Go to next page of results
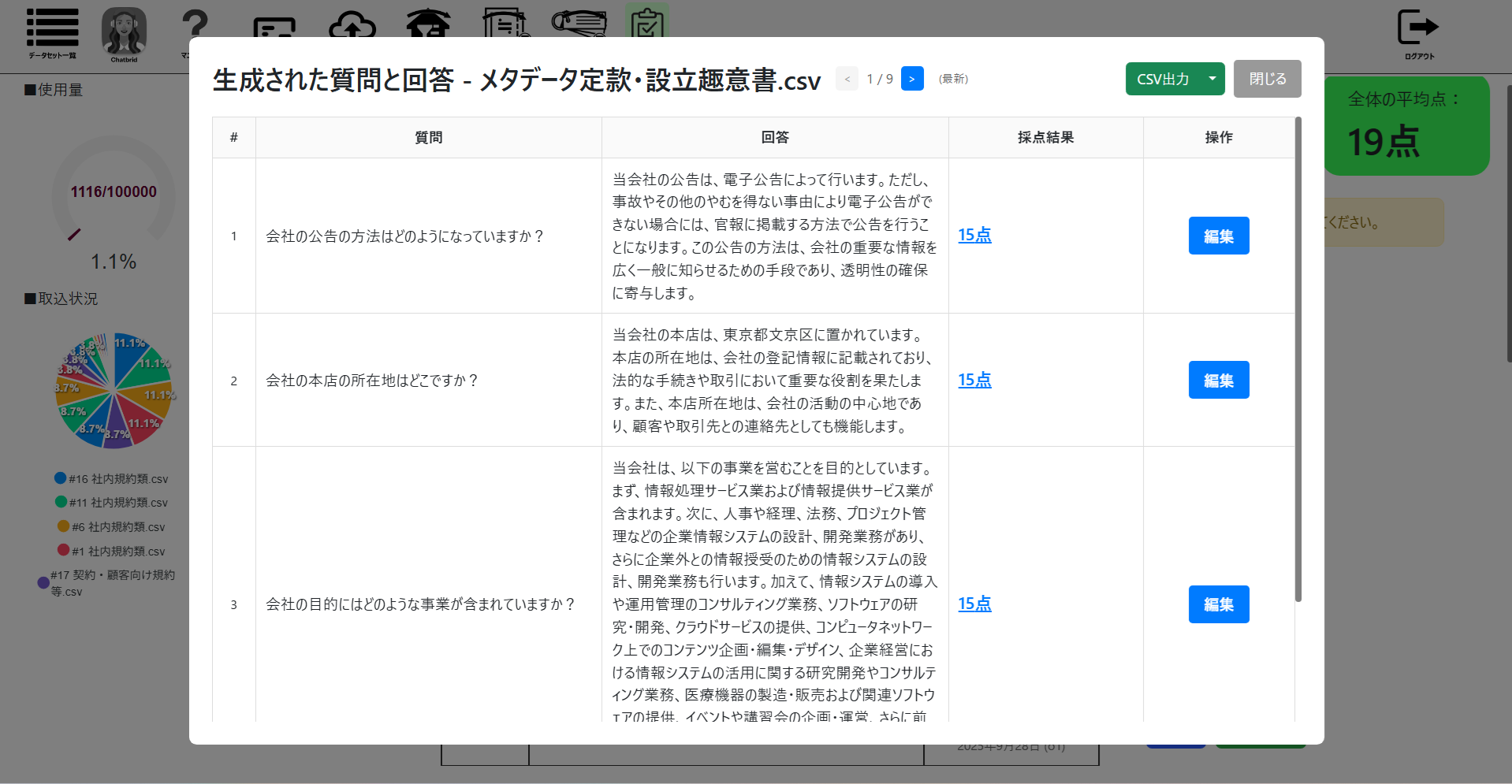This screenshot has width=1512, height=784. [911, 79]
